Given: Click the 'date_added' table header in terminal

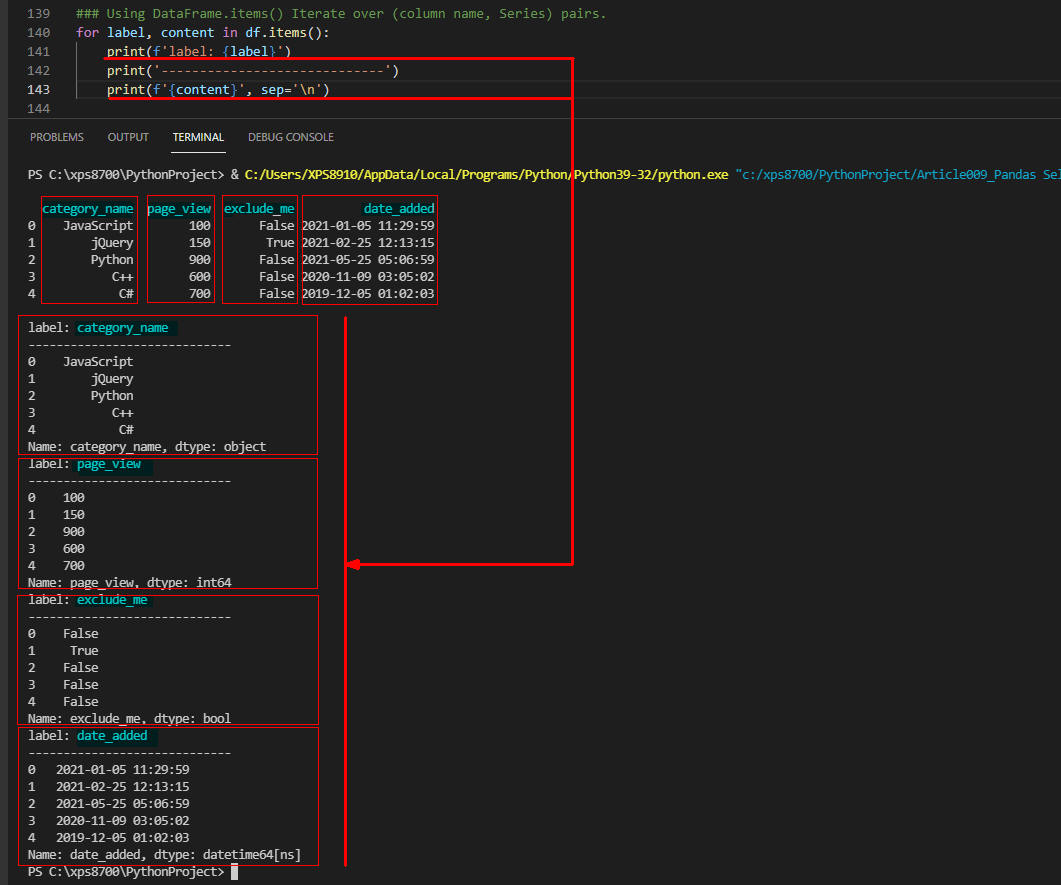Looking at the screenshot, I should [x=399, y=208].
